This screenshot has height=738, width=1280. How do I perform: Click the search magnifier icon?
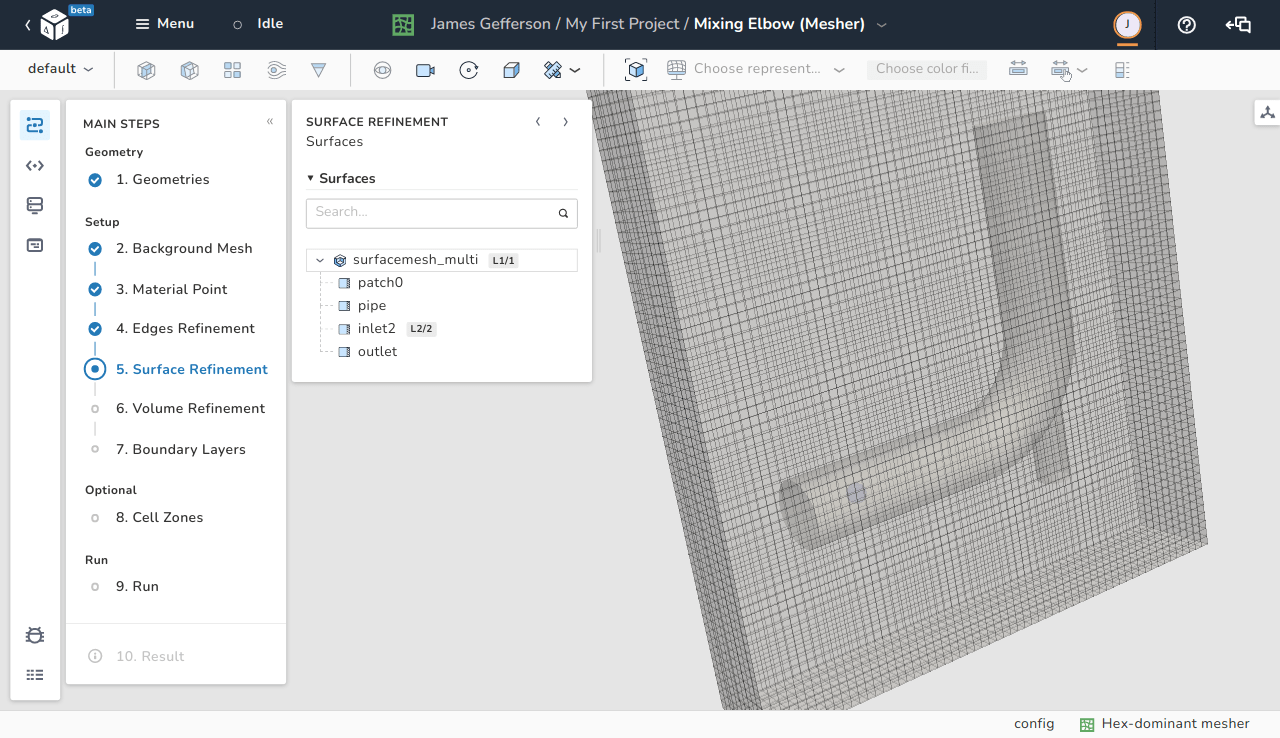point(563,213)
